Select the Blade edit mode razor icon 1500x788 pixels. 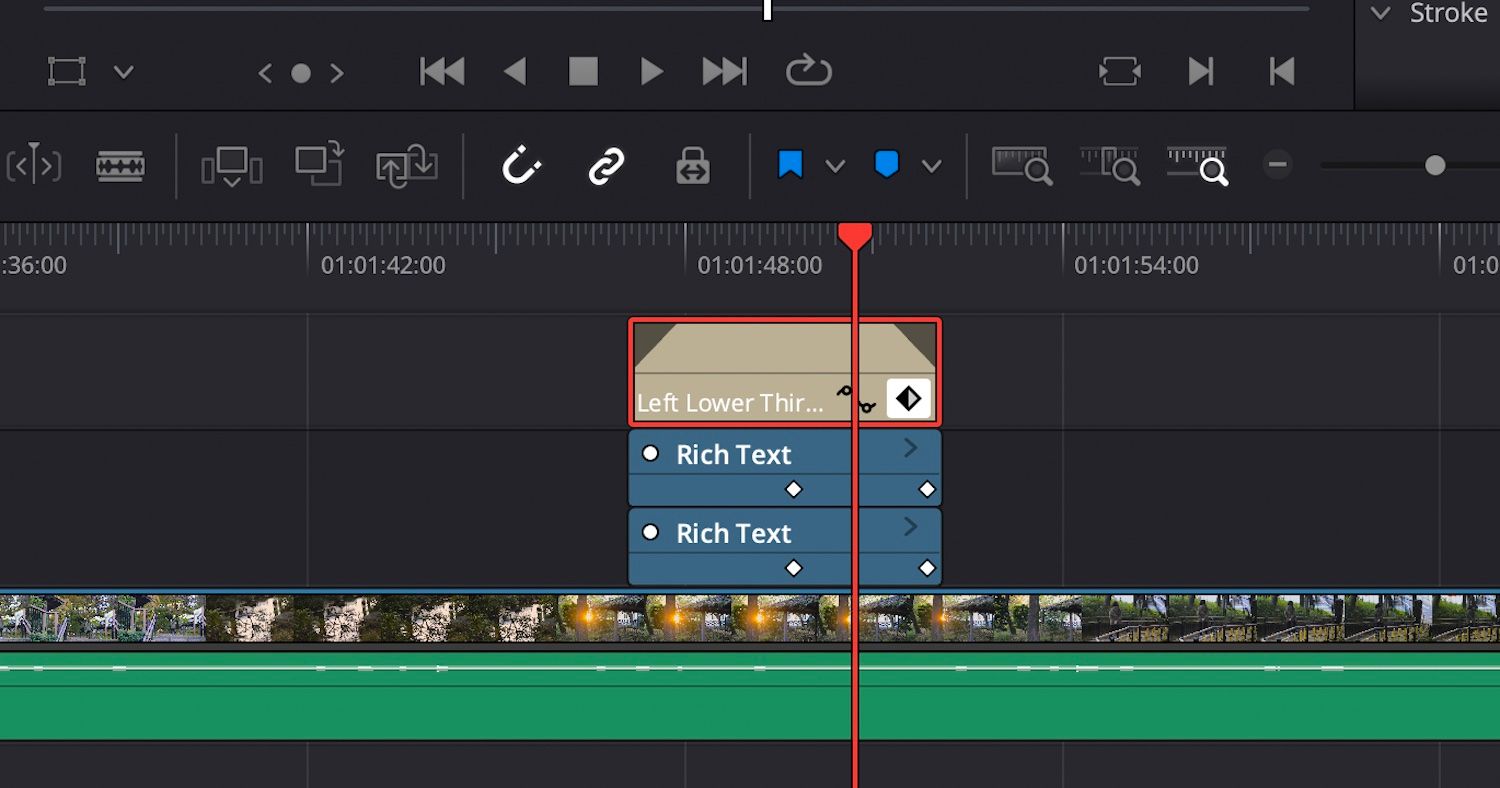120,166
